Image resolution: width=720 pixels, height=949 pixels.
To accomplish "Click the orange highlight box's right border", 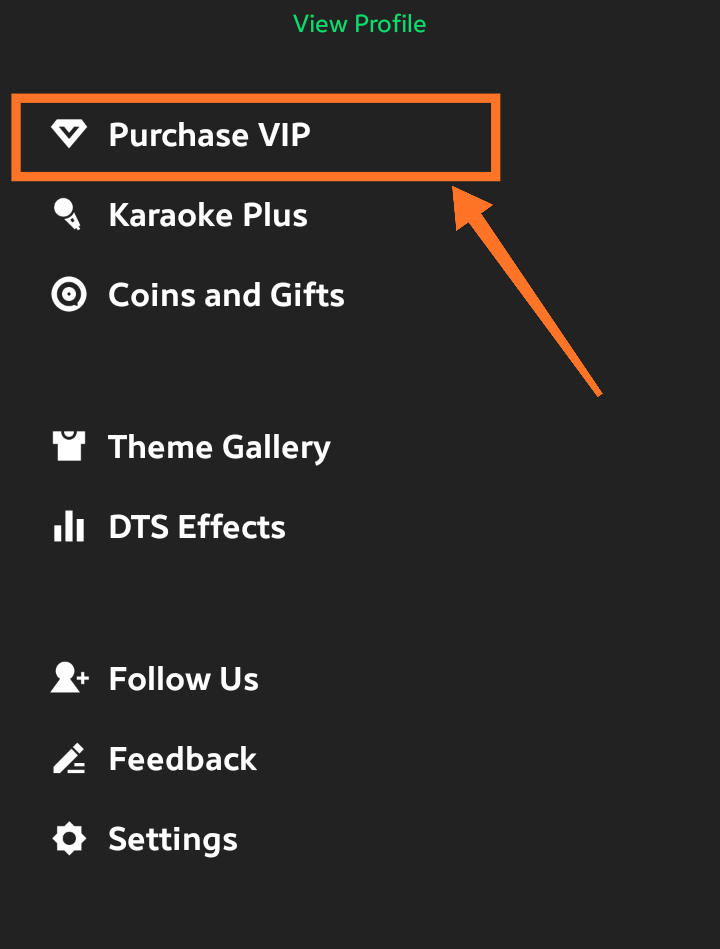I will tap(495, 137).
